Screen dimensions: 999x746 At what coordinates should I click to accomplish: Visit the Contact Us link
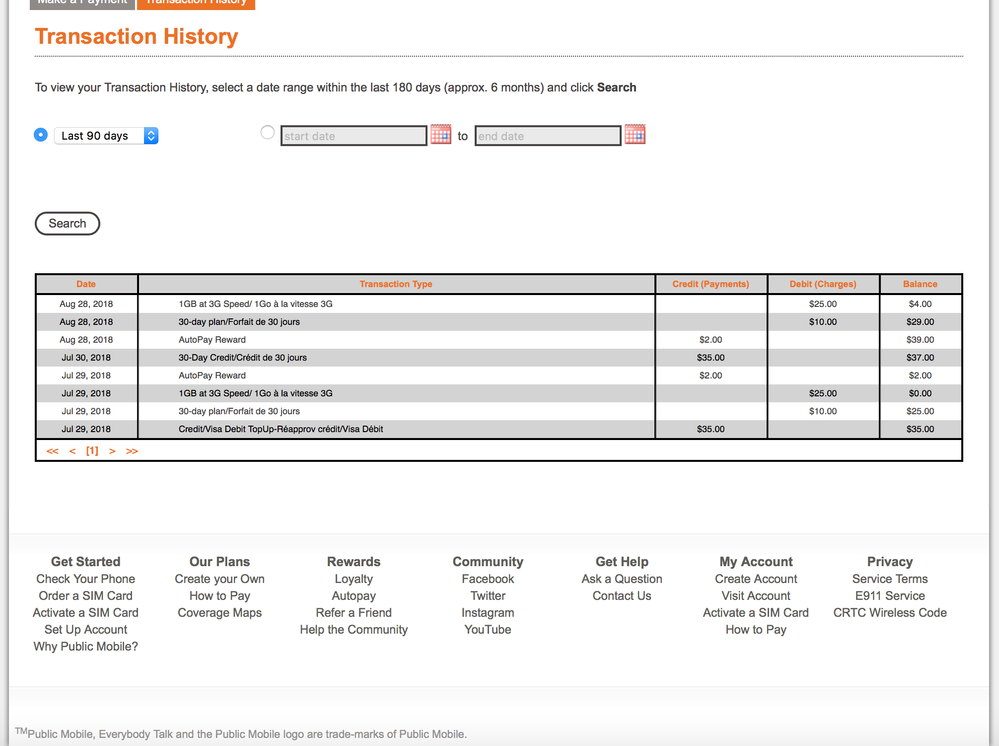coord(621,596)
